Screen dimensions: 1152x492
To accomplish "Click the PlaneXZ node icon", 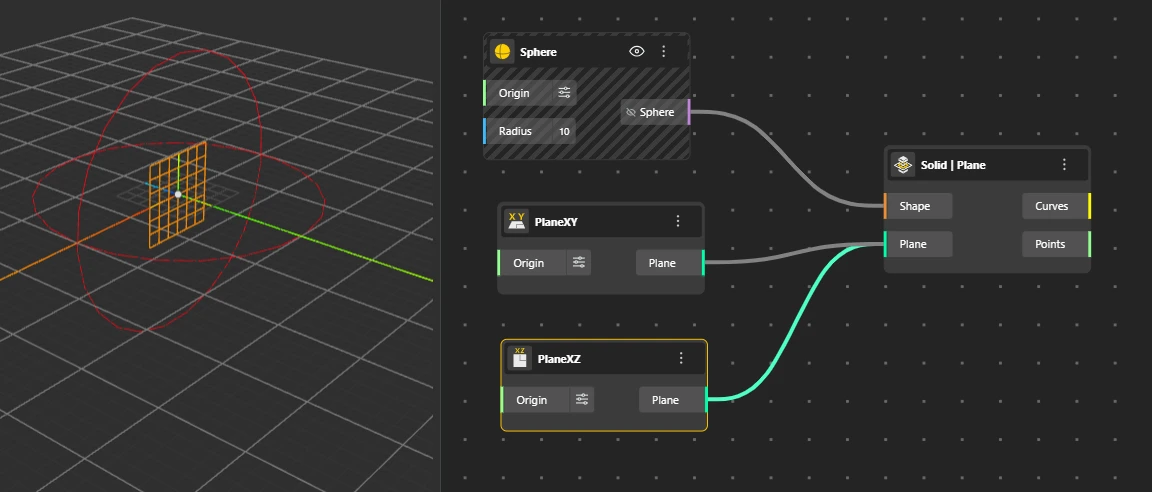I will [x=520, y=358].
